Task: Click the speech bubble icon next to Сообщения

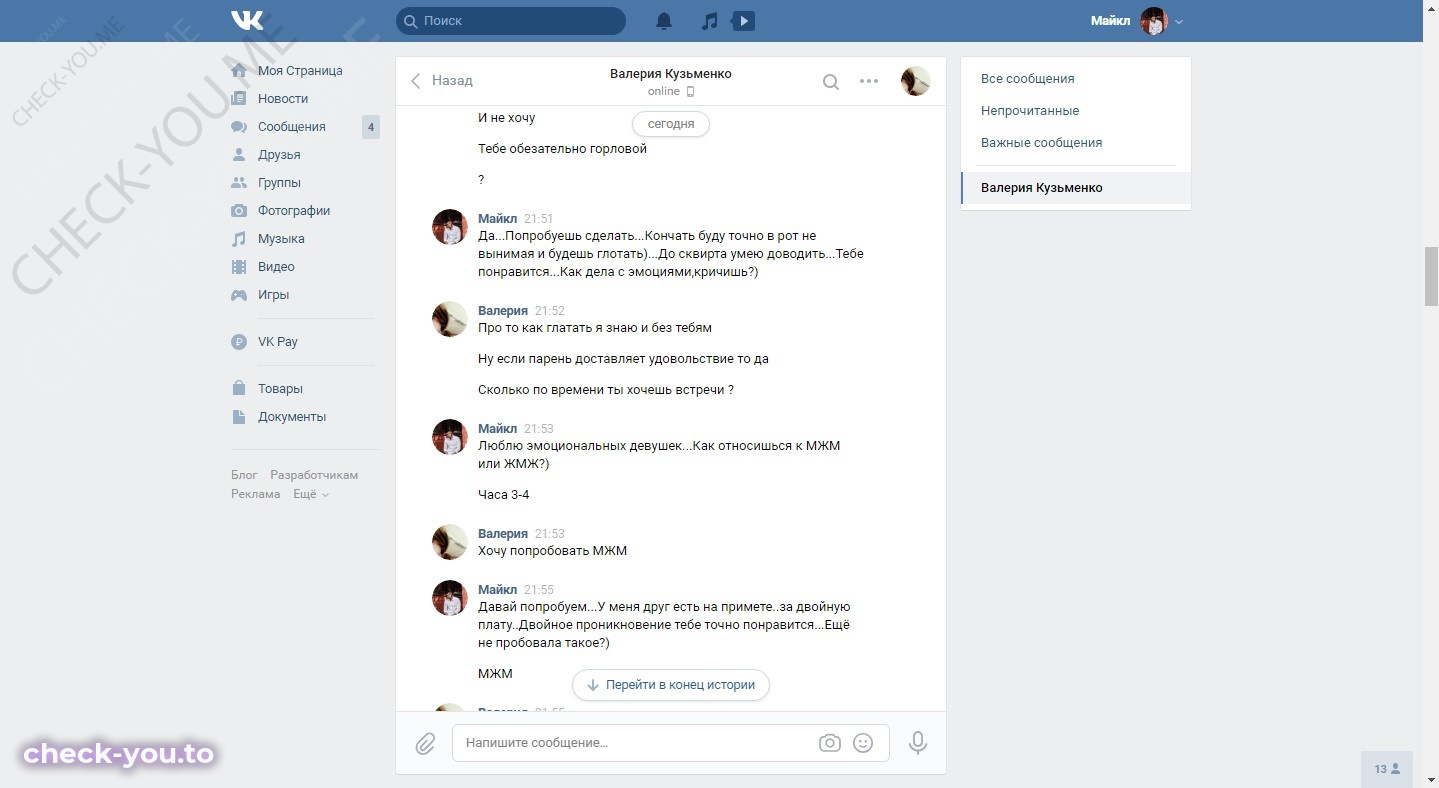Action: (x=239, y=127)
